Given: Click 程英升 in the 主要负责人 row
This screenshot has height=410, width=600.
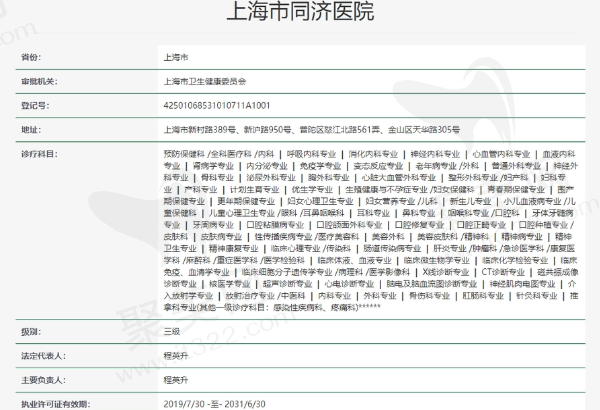Looking at the screenshot, I should 176,380.
